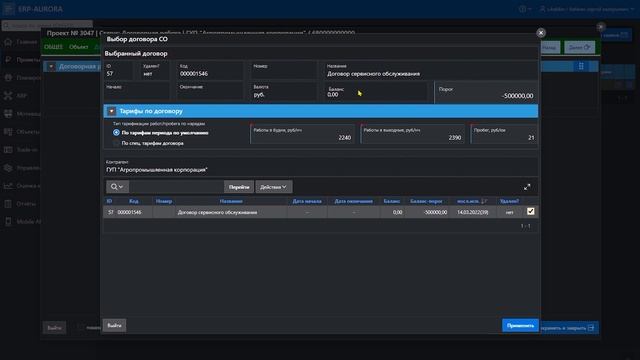The height and width of the screenshot is (360, 640).
Task: Open the help icon menu in the top bar
Action: click(524, 9)
